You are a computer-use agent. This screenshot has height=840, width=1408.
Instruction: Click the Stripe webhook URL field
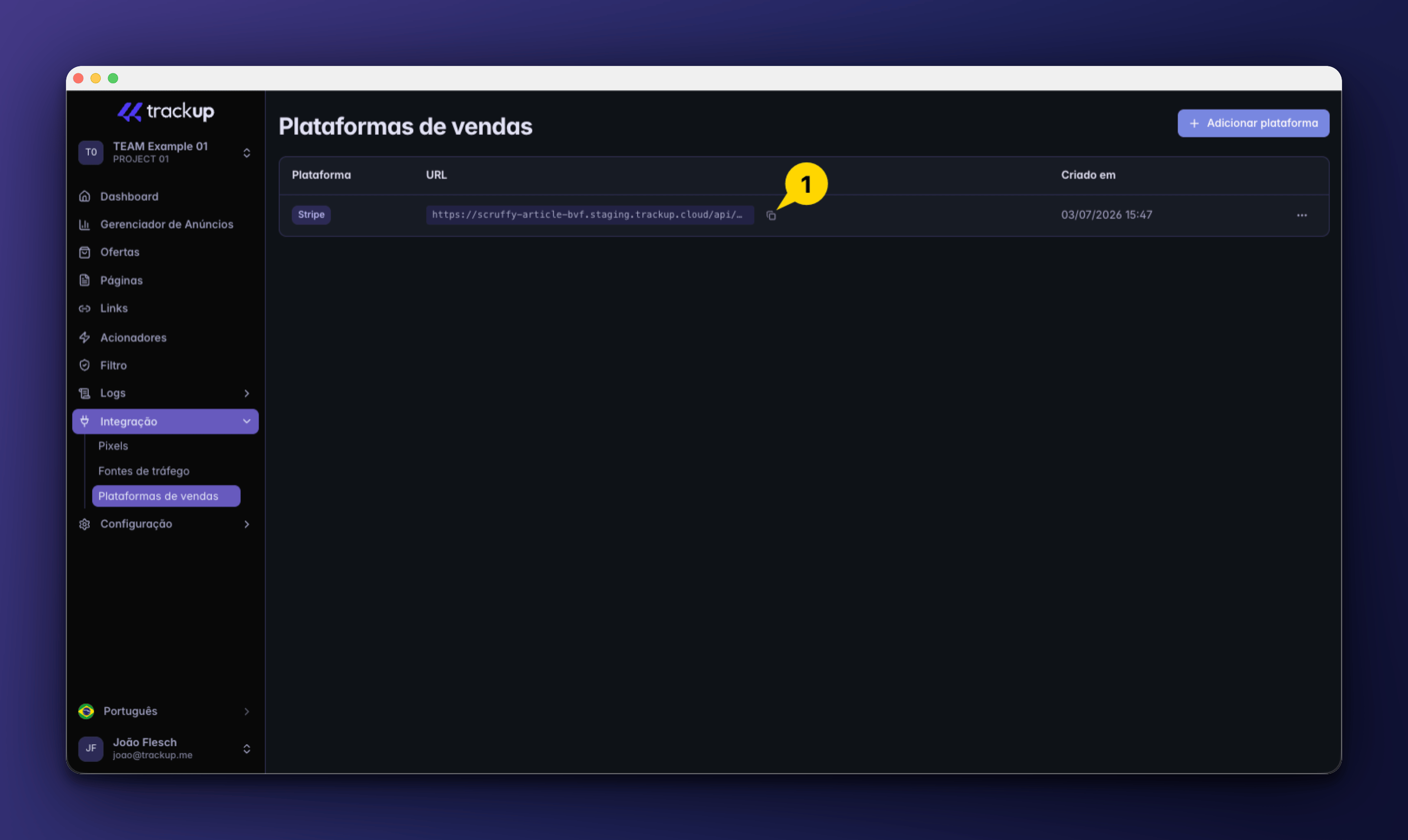[x=590, y=215]
